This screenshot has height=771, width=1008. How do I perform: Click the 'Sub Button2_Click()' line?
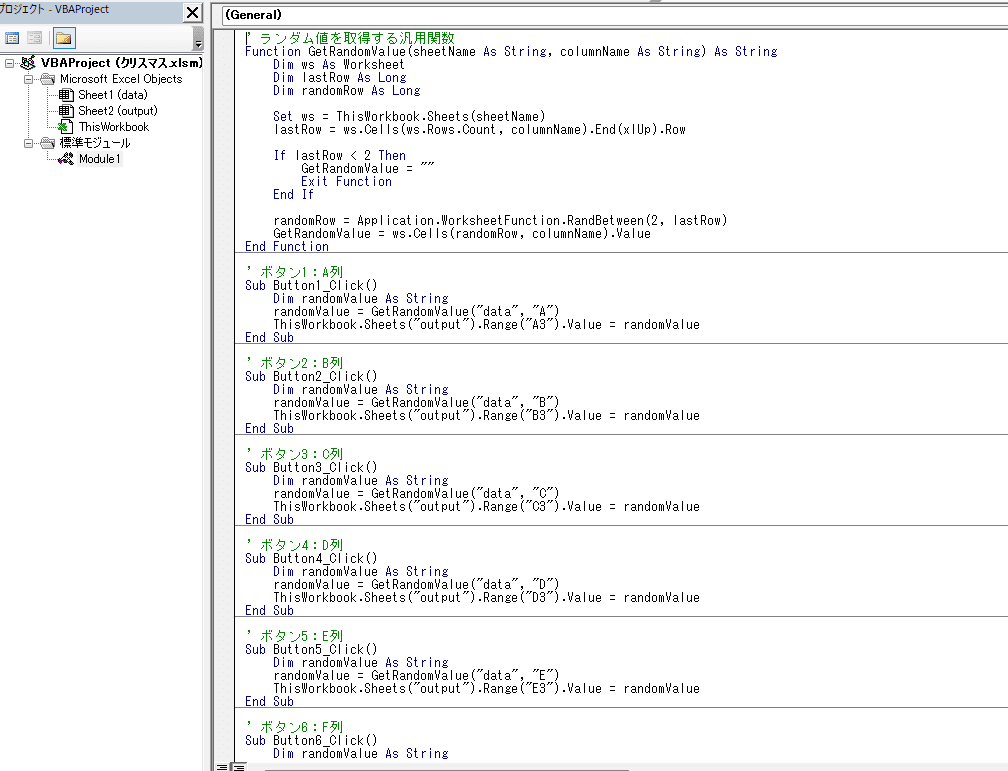coord(311,377)
